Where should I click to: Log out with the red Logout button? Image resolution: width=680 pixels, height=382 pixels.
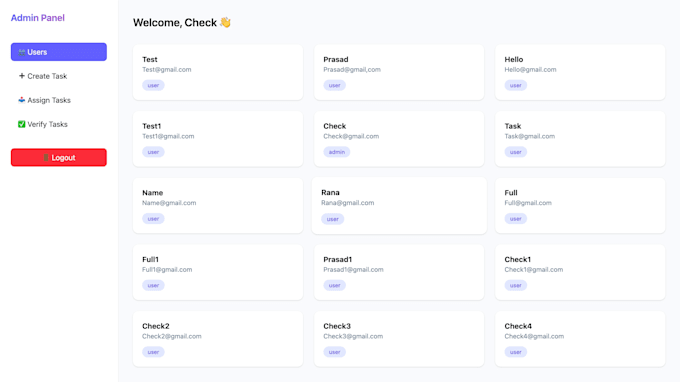click(59, 157)
